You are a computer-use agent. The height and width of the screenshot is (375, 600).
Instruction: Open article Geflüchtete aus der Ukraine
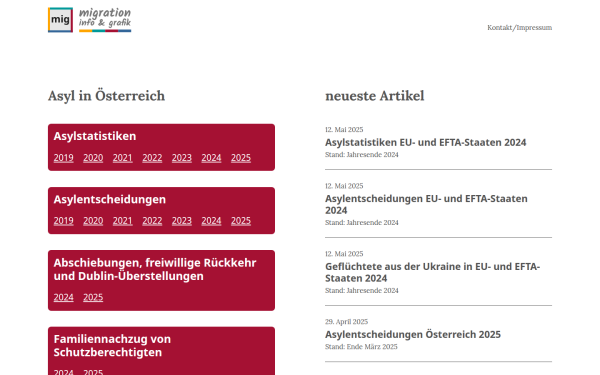(x=432, y=272)
